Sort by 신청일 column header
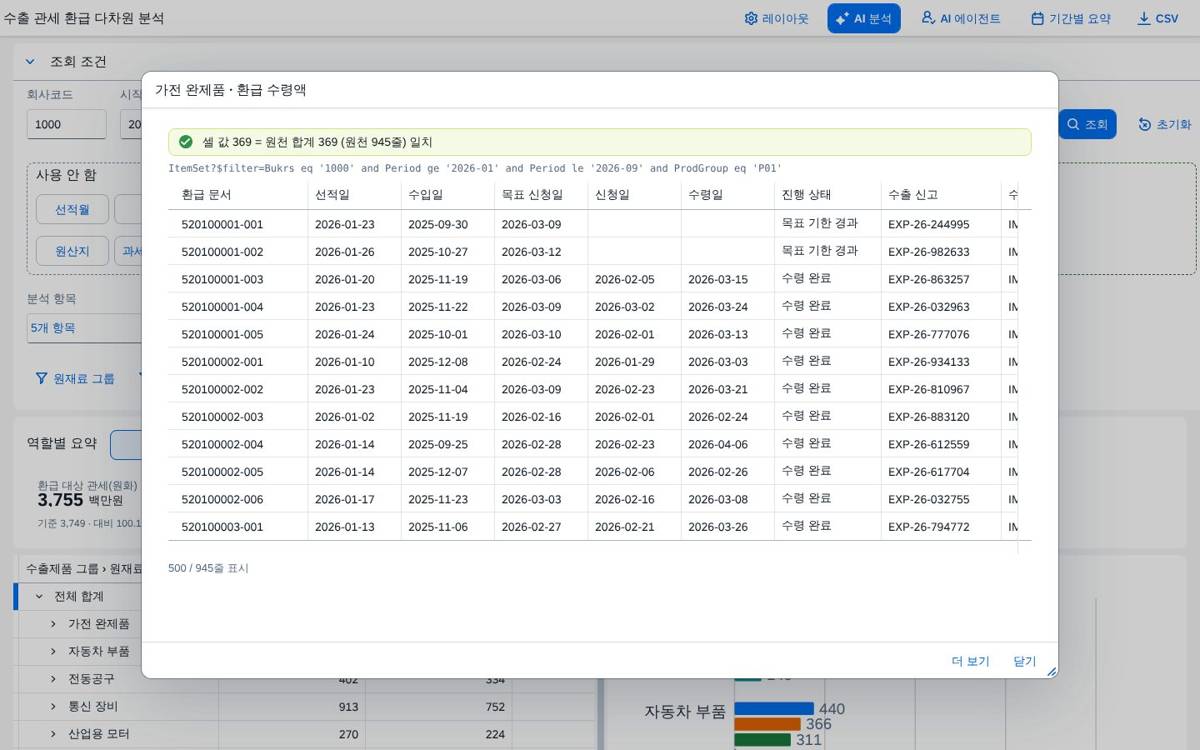 [634, 195]
